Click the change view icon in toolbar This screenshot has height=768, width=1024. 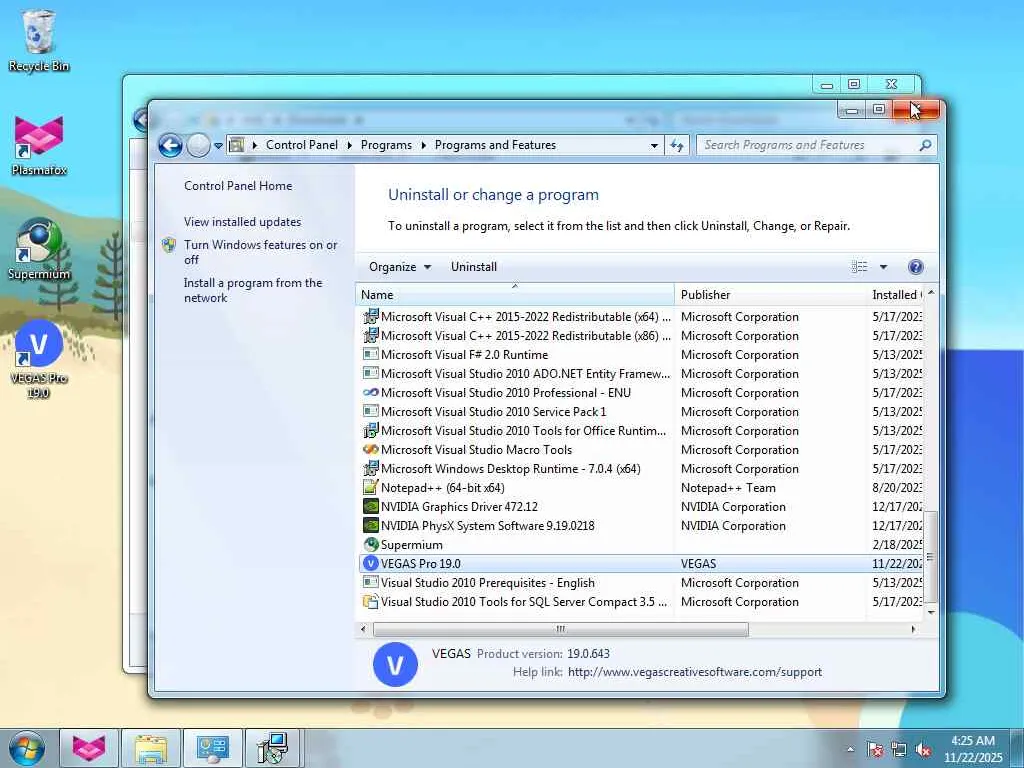pos(859,266)
